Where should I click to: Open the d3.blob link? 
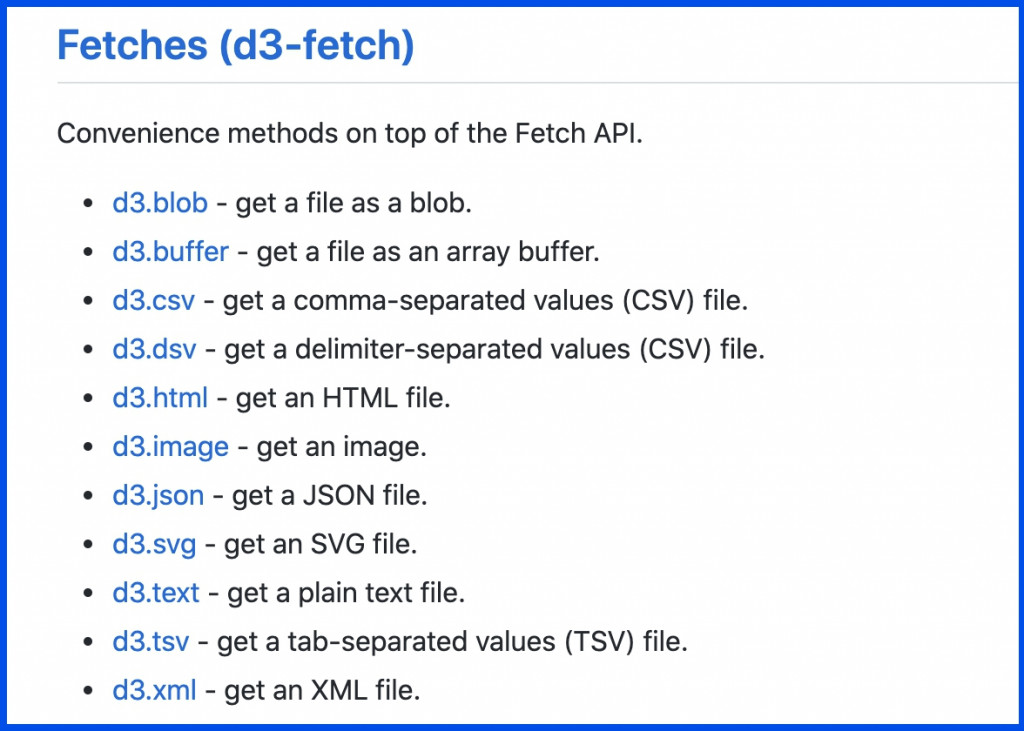point(160,203)
